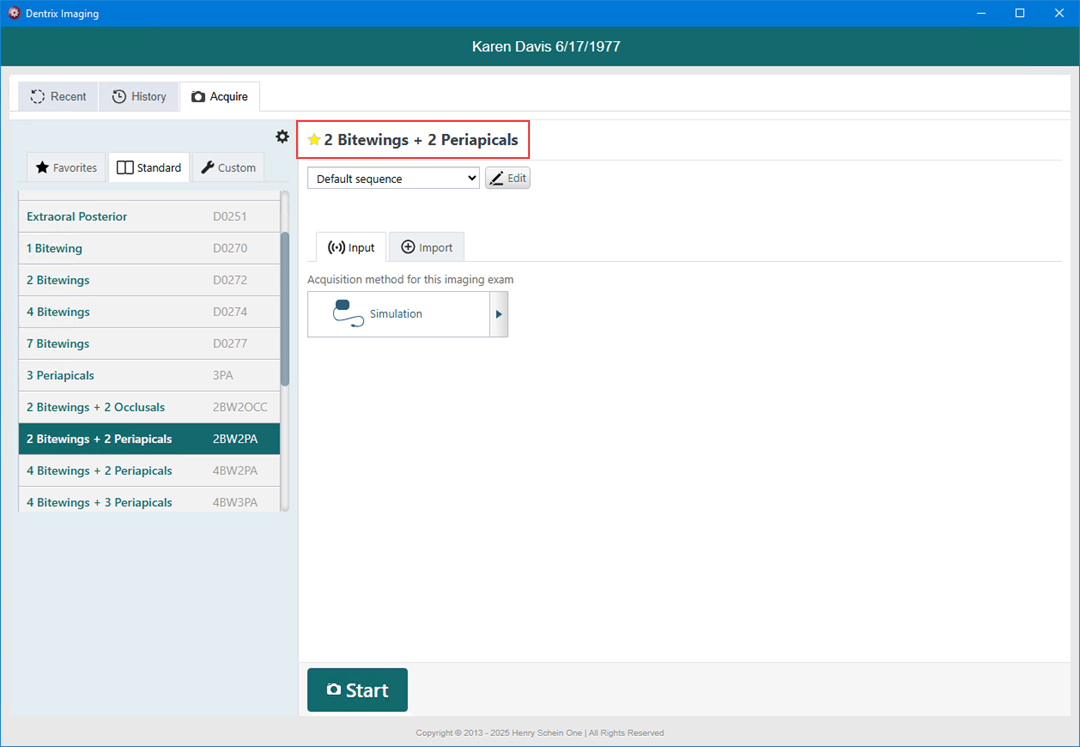Expand the Simulation arrow button
Image resolution: width=1080 pixels, height=747 pixels.
click(x=499, y=314)
